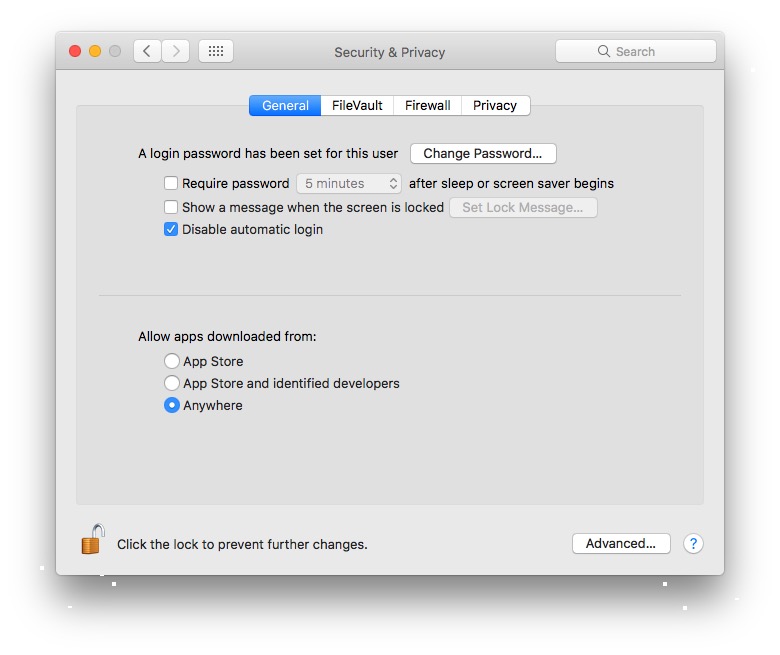
Task: Open help with the question mark button
Action: [x=693, y=544]
